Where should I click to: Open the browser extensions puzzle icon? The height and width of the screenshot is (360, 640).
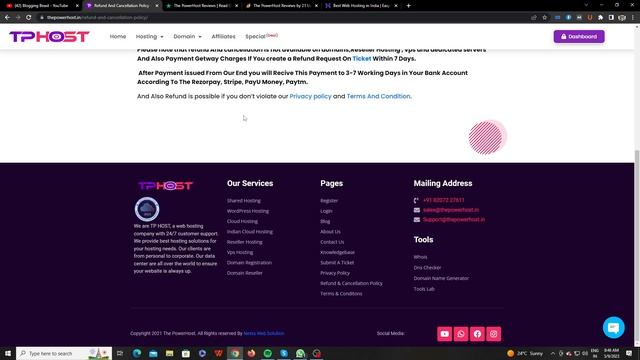pos(600,18)
